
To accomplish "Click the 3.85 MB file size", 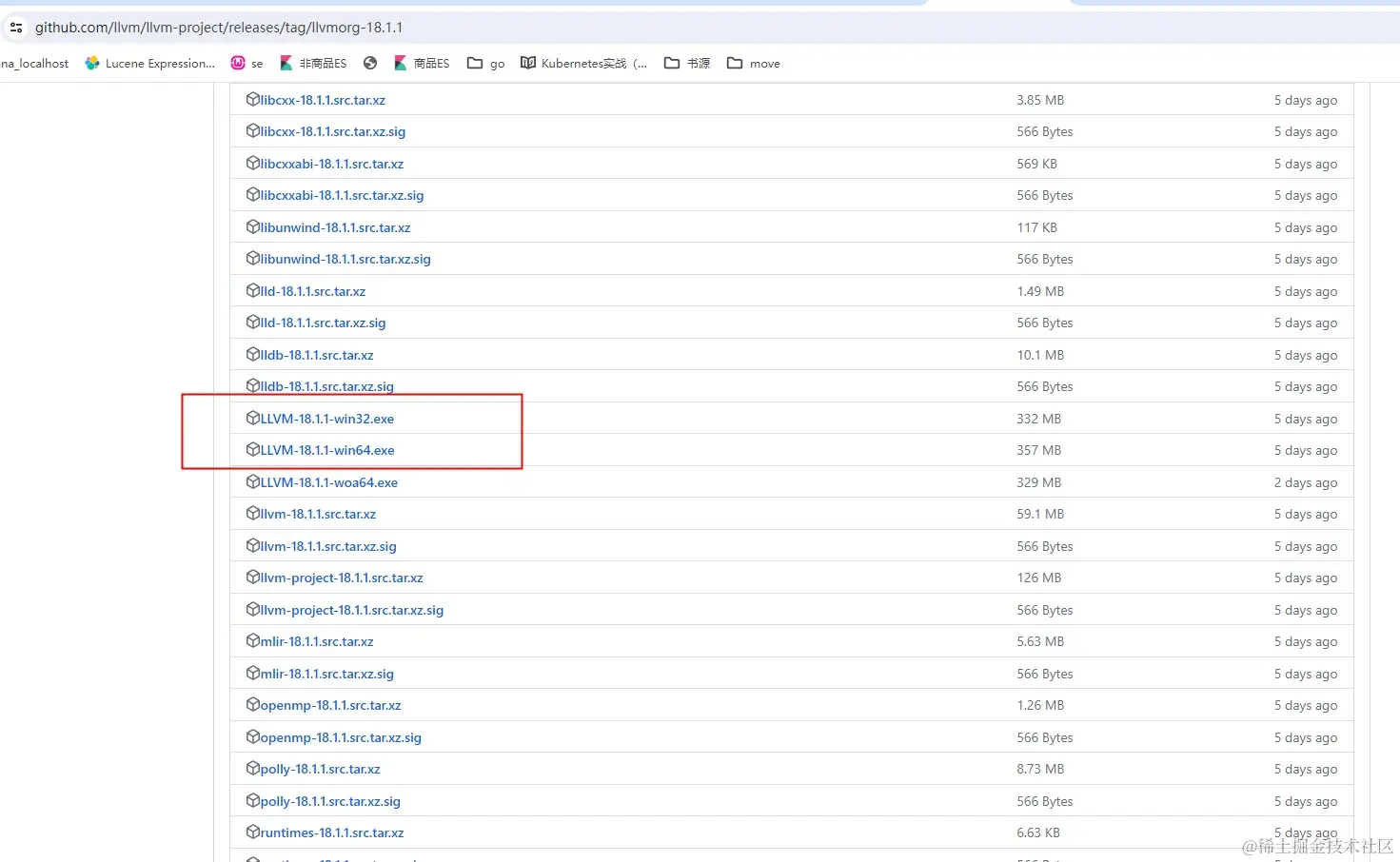I will click(1040, 100).
